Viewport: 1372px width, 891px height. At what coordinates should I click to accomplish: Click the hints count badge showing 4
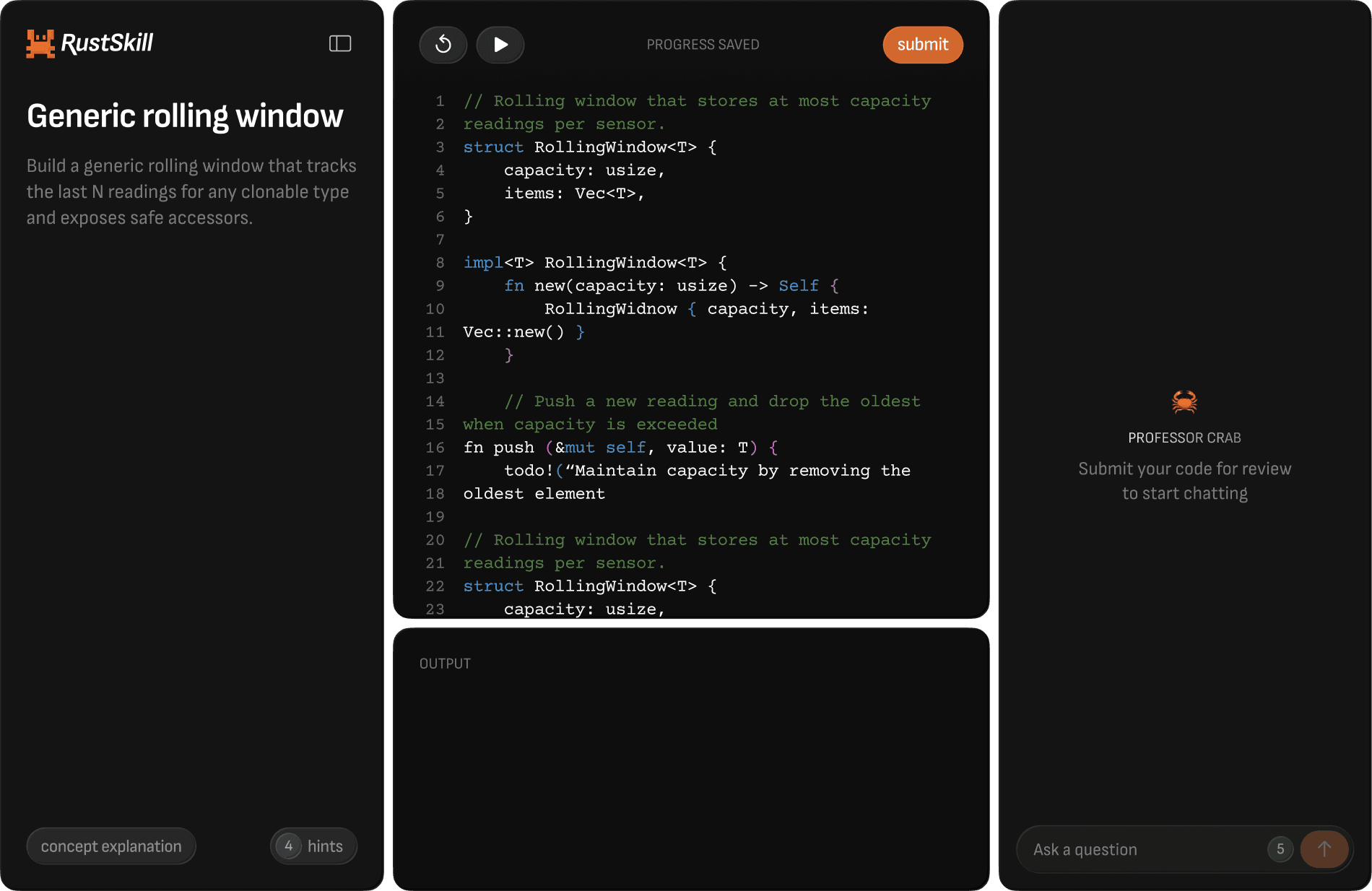289,846
